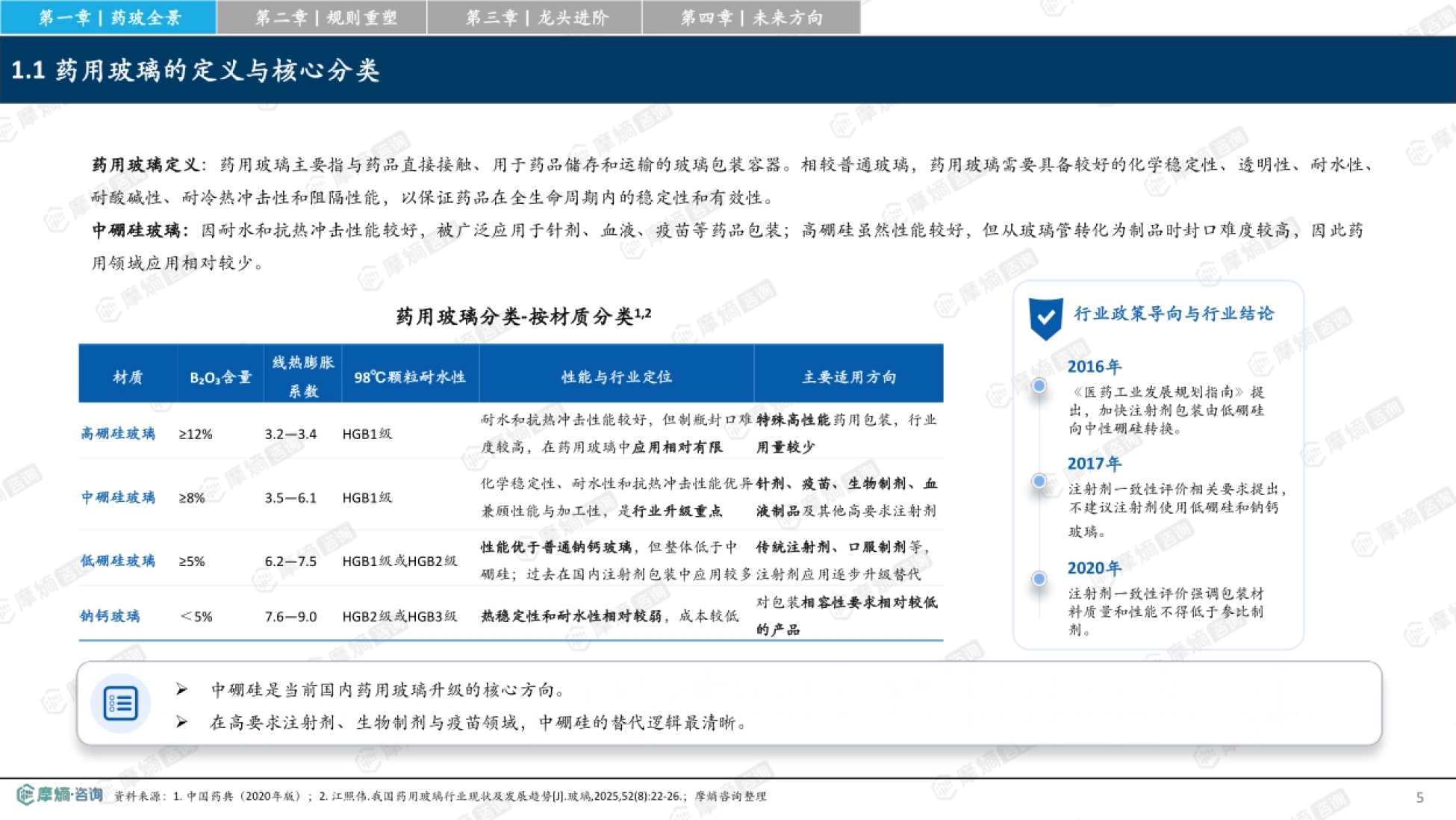
Task: Click the 7.6—9.0 expansion value
Action: point(290,616)
